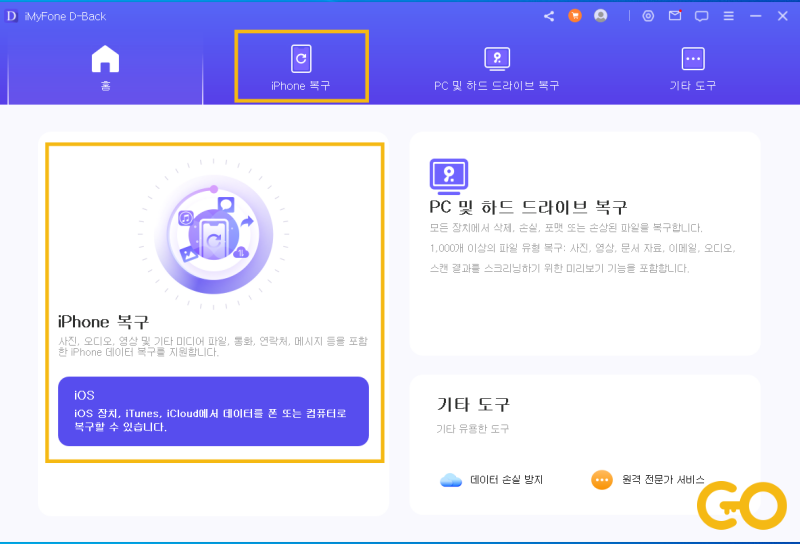
Task: Open 원격 전문가 서비스 link
Action: pos(663,480)
